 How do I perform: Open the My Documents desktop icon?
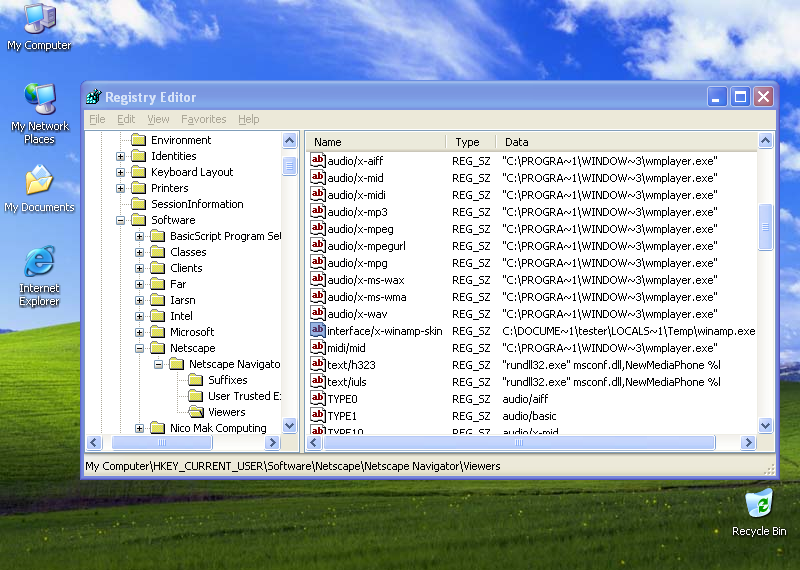[x=39, y=189]
